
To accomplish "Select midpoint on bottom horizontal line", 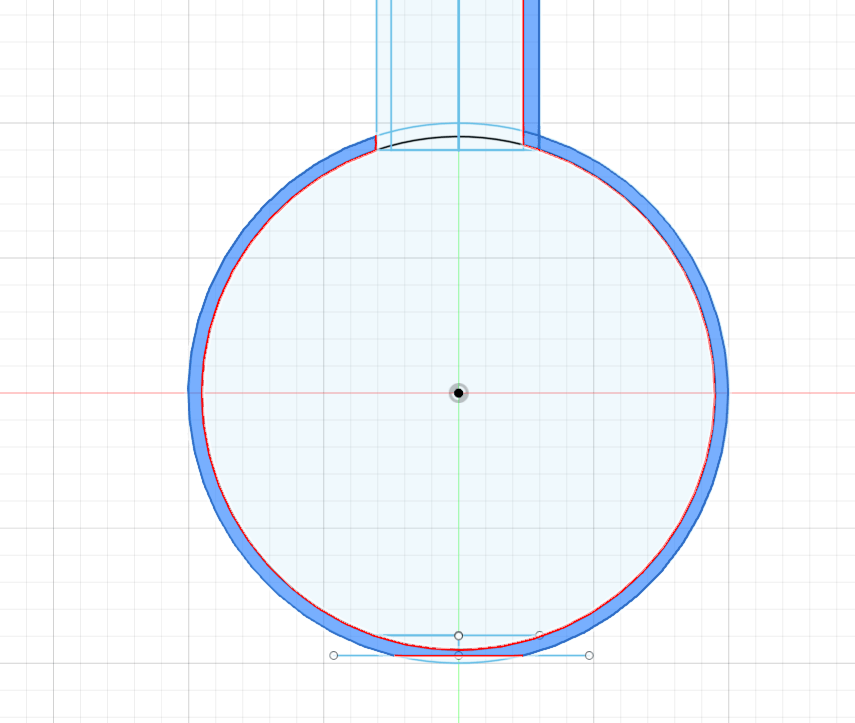I will point(458,655).
